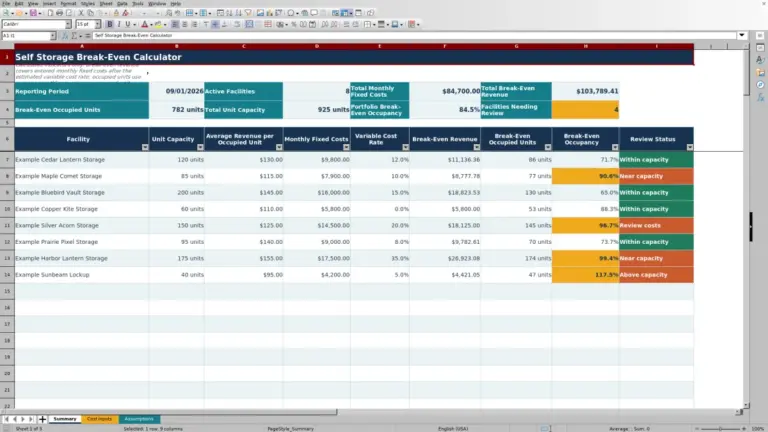The height and width of the screenshot is (432, 768).
Task: Go to the first sheet arrow
Action: click(6, 419)
